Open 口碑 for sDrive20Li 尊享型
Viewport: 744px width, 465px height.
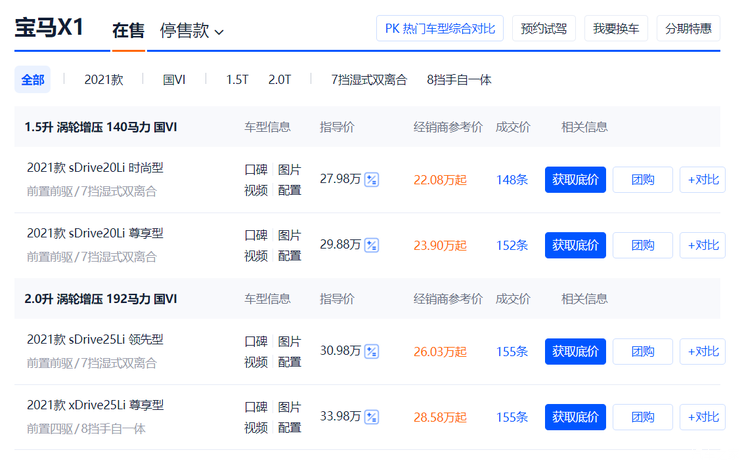click(256, 235)
